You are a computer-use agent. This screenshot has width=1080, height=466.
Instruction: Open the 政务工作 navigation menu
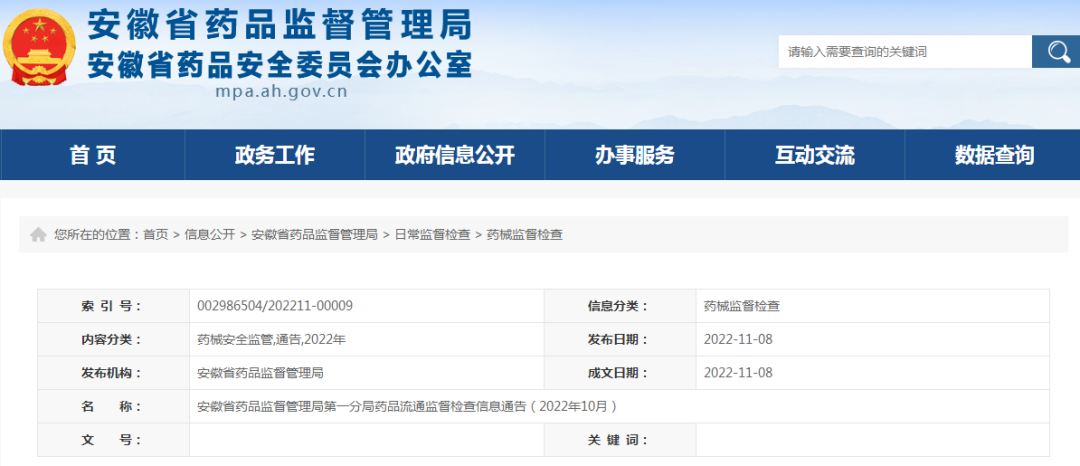[275, 155]
